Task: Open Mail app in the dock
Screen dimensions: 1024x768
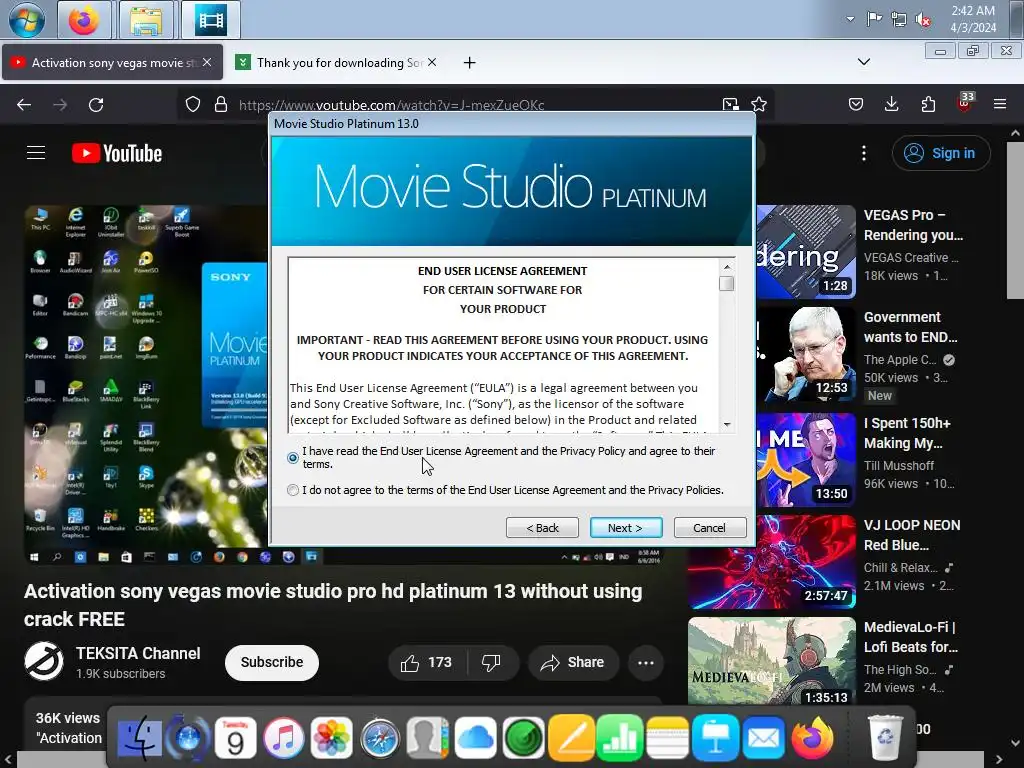Action: coord(763,738)
